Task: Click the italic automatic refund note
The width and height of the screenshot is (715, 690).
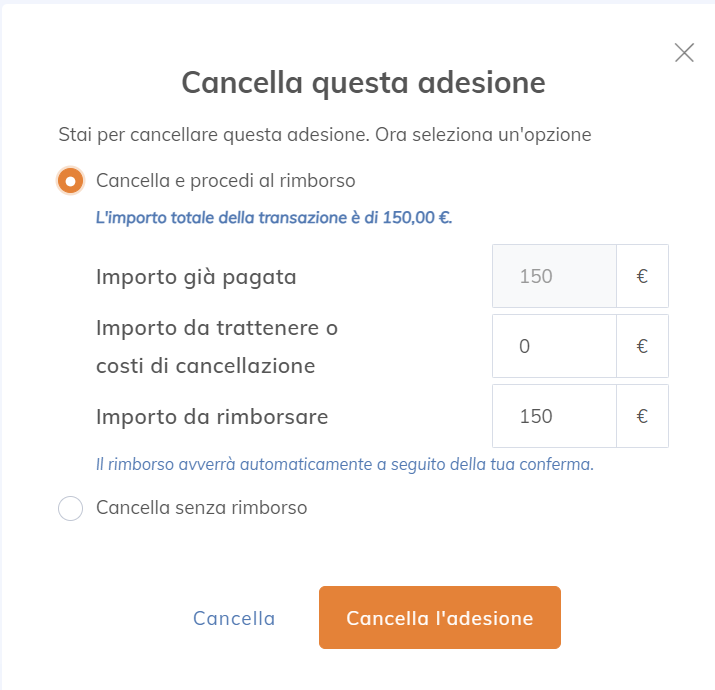Action: point(344,464)
